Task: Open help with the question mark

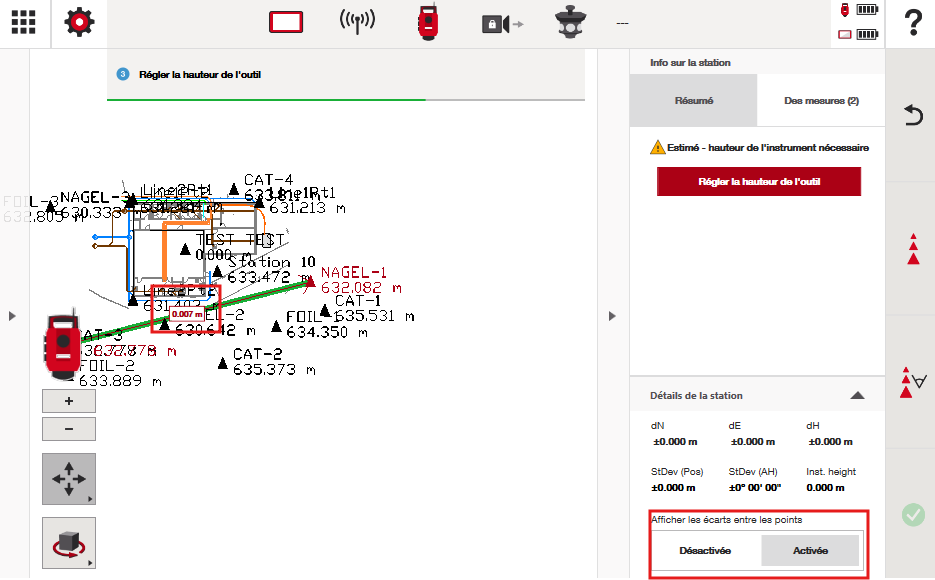Action: pyautogui.click(x=911, y=23)
